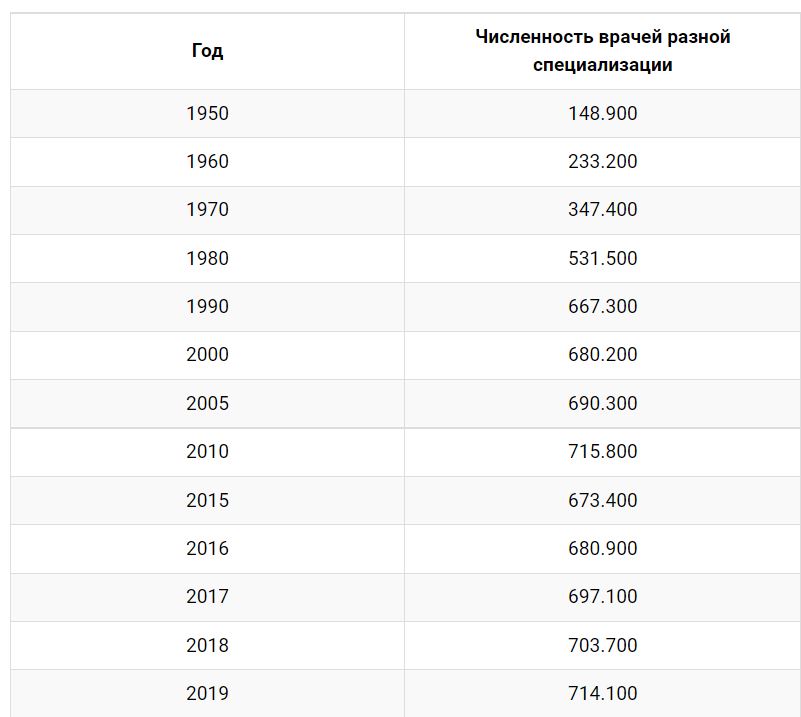The height and width of the screenshot is (717, 801).
Task: Click the 'Численность врачей разной специализации' header
Action: (x=603, y=51)
